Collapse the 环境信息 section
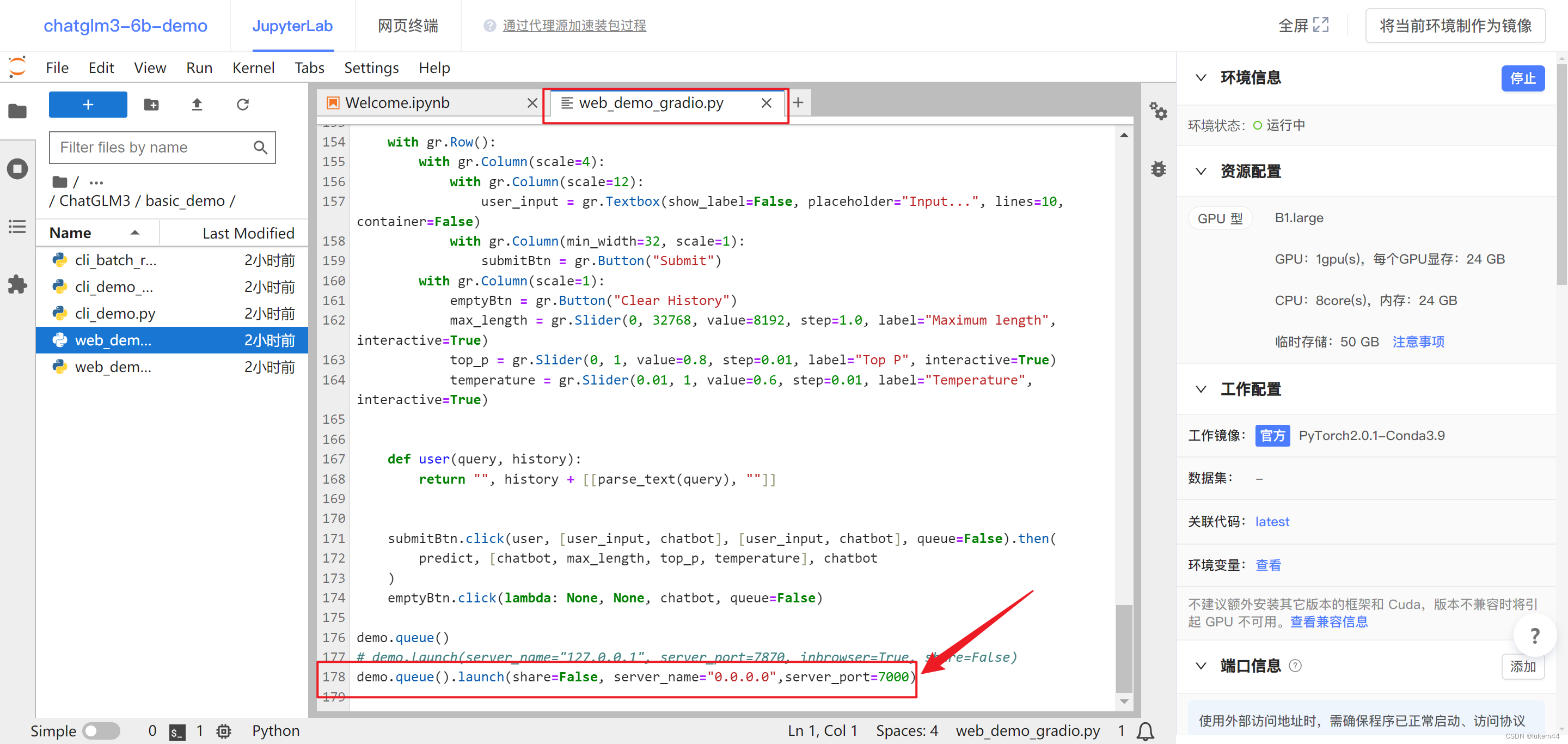Image resolution: width=1568 pixels, height=744 pixels. (1200, 77)
